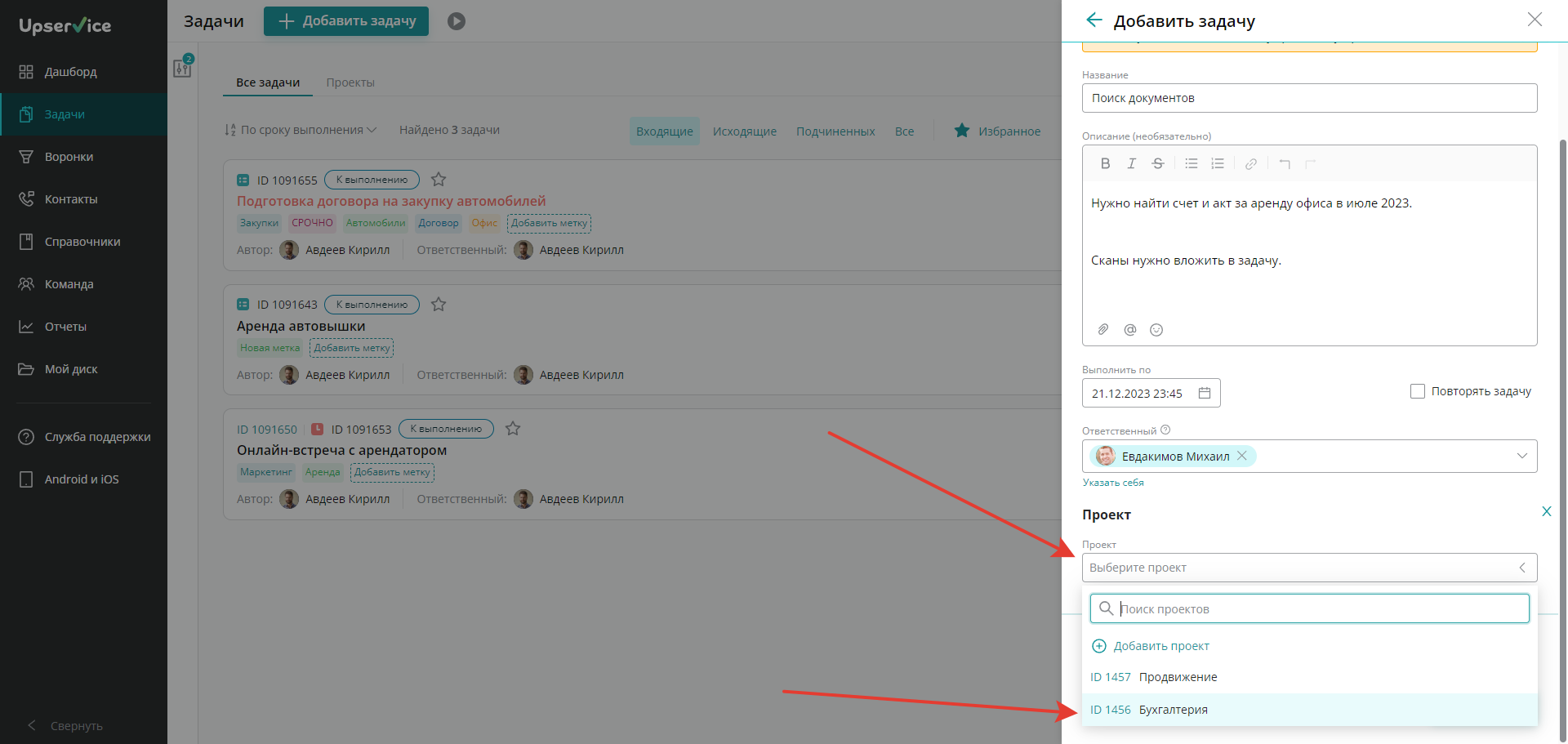The width and height of the screenshot is (1568, 744).
Task: Open Воронки in the sidebar
Action: [x=83, y=157]
